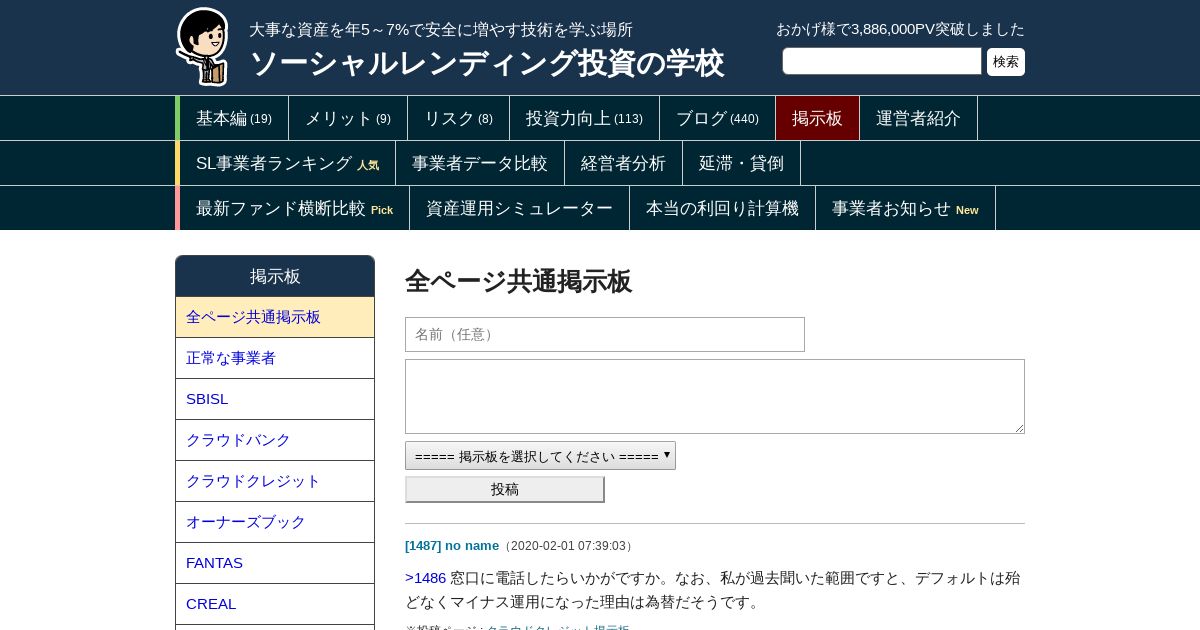The image size is (1200, 630).
Task: Open SL事業者ランキング menu item
Action: tap(287, 163)
